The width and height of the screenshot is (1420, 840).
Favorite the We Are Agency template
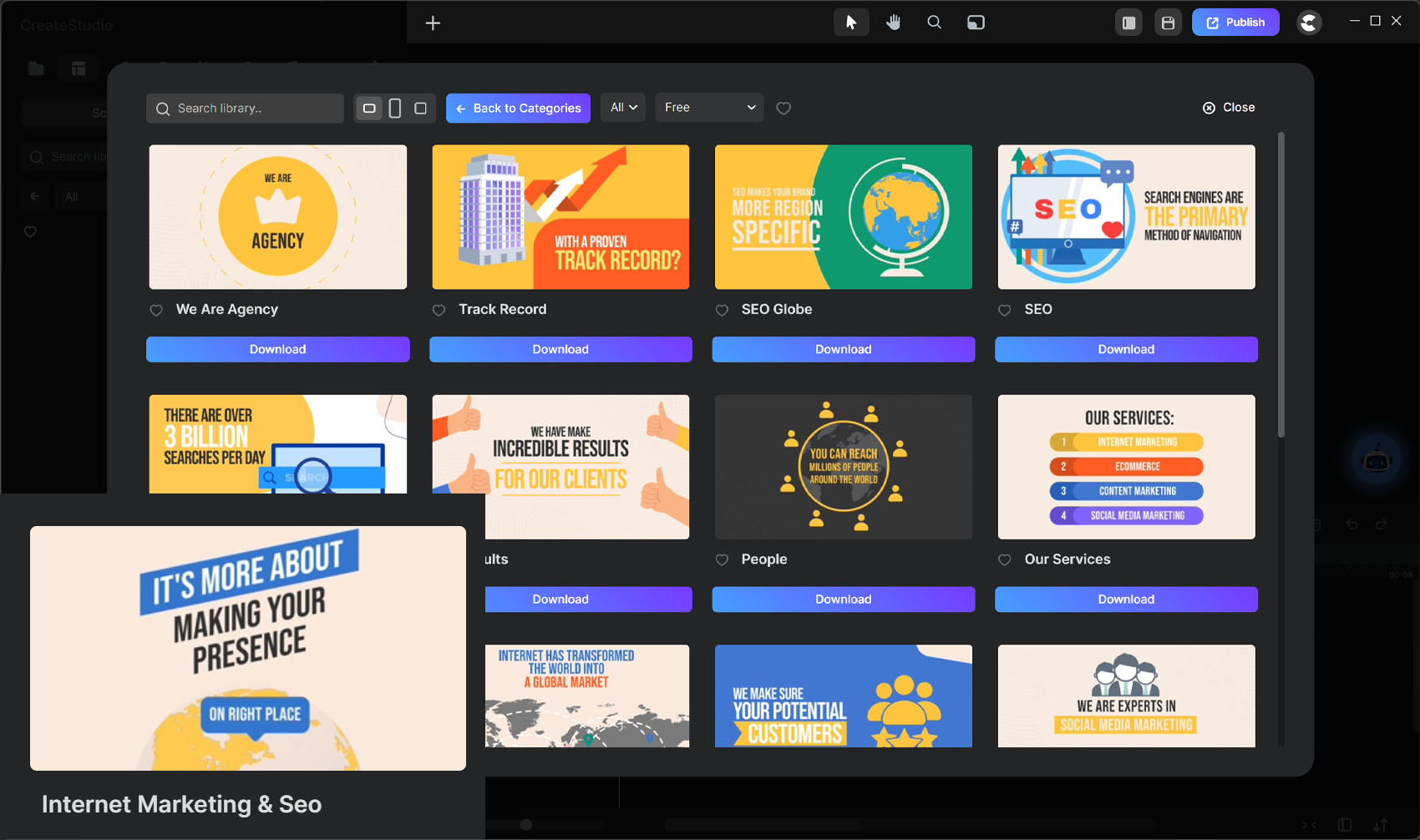pos(156,310)
